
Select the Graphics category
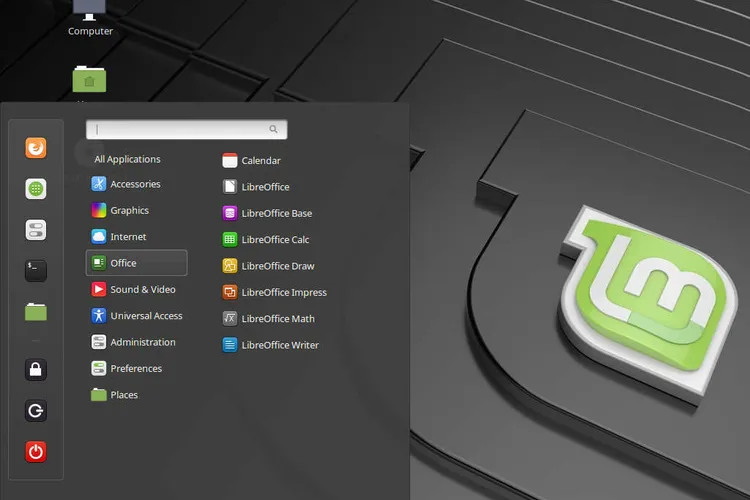(129, 211)
